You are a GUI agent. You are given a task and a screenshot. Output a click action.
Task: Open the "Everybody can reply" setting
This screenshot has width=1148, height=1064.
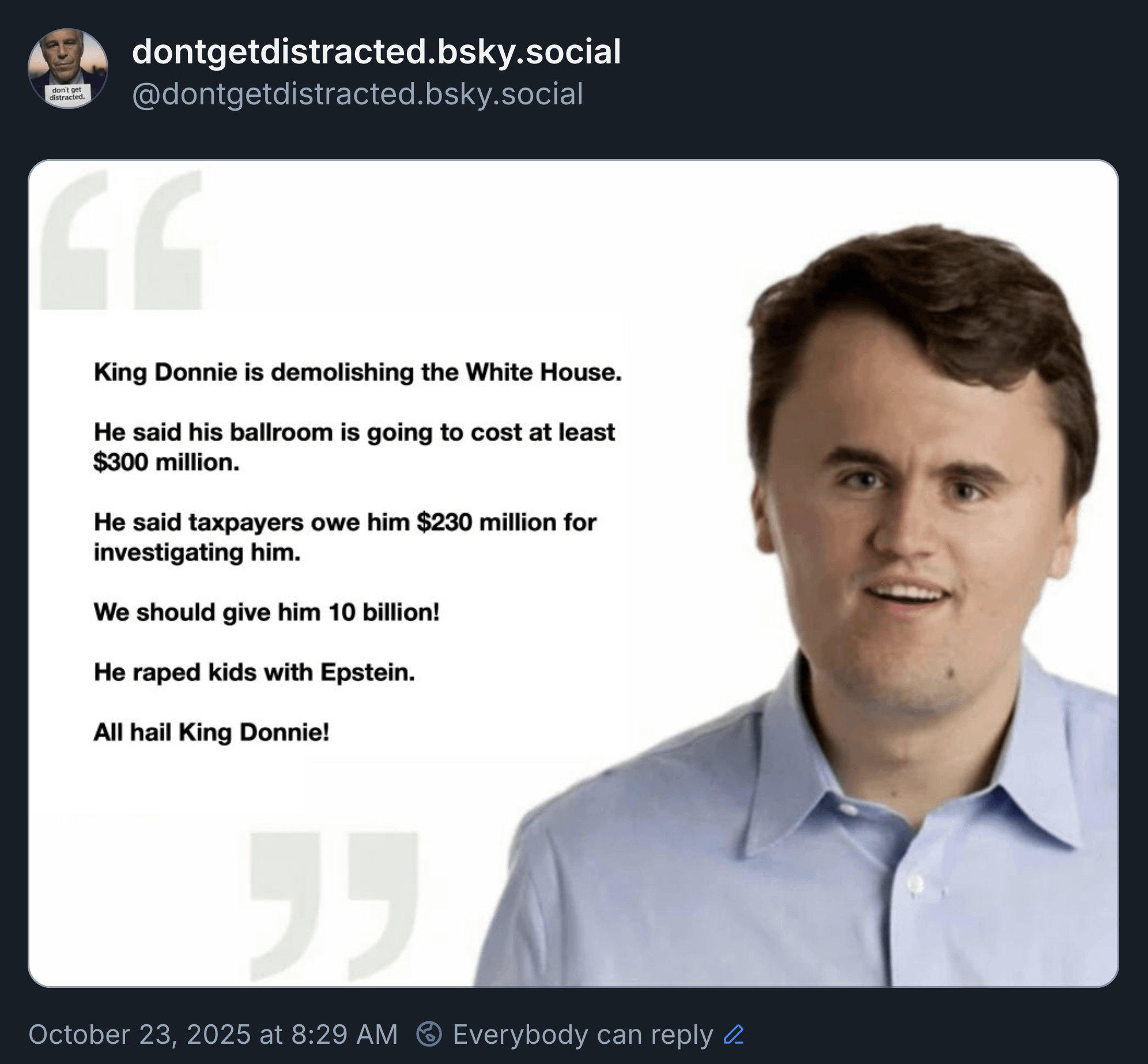click(583, 1034)
